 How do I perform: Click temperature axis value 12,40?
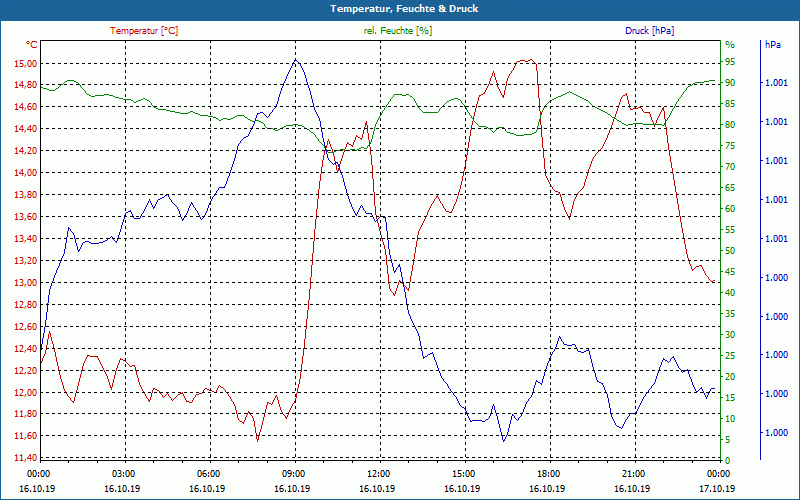[x=28, y=348]
